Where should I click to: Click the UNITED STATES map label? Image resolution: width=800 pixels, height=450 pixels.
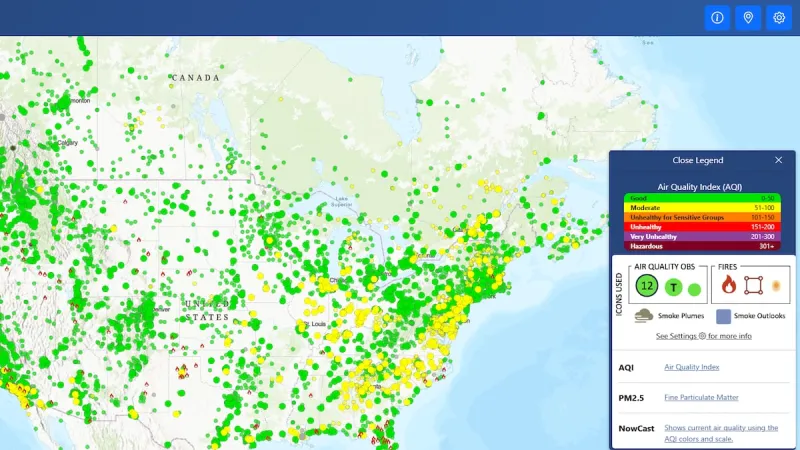[x=208, y=311]
